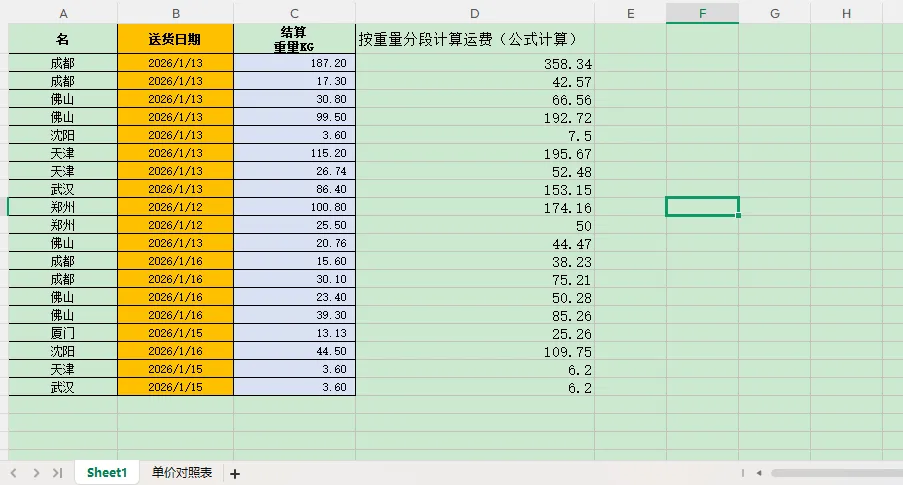Jump to last sheet arrow
Screen dimensions: 903x485
[x=57, y=473]
